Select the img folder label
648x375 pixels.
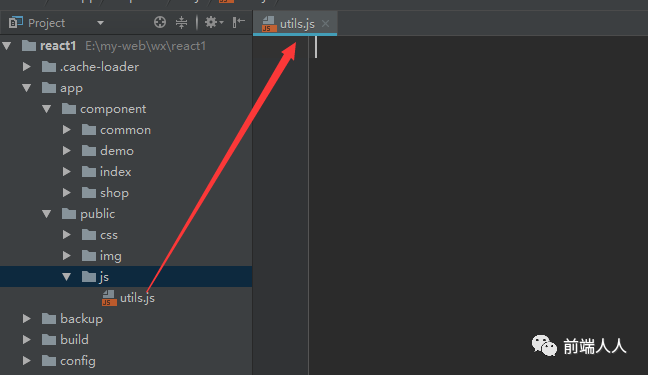tap(110, 256)
